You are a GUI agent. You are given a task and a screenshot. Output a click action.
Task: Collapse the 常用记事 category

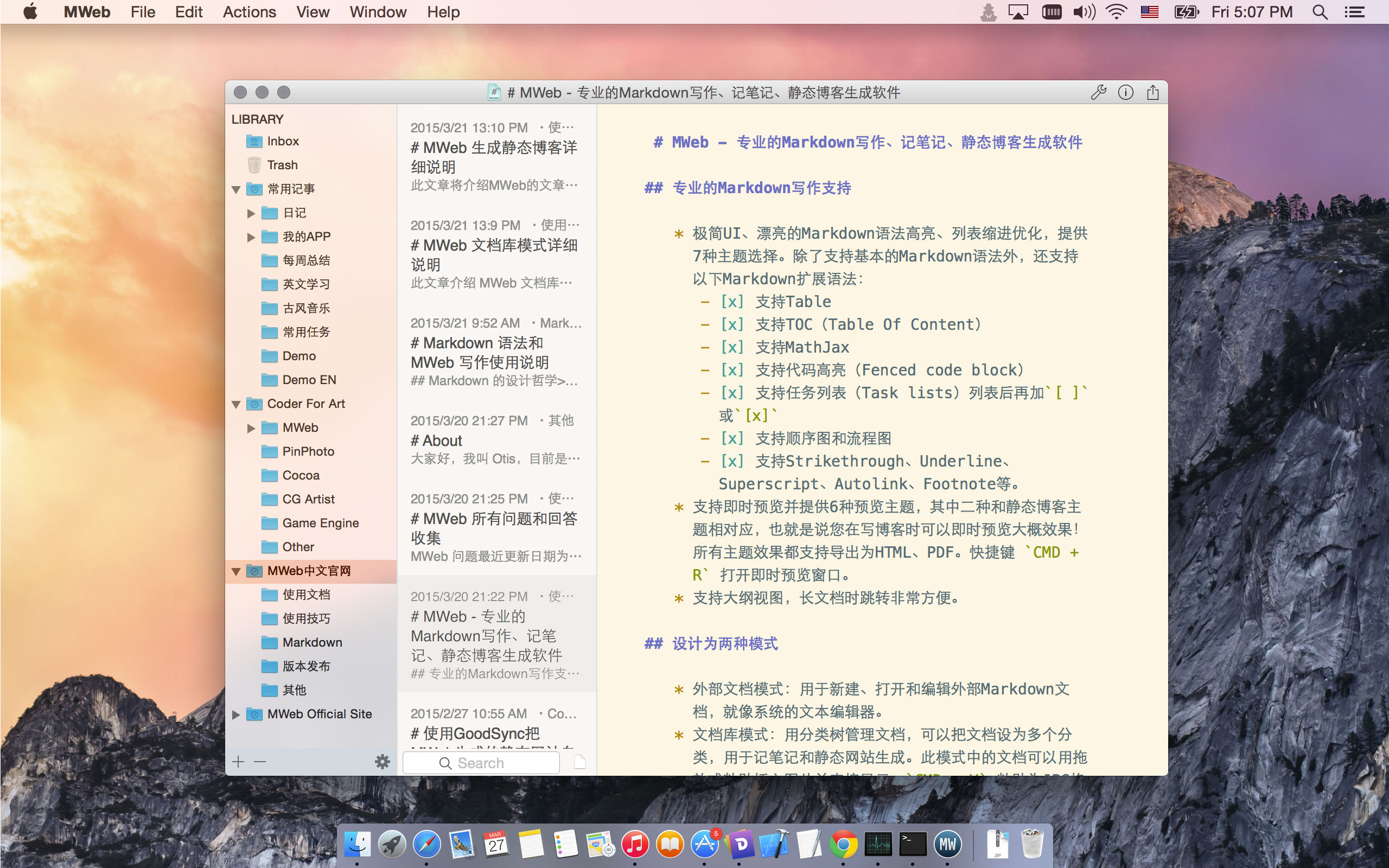click(236, 189)
